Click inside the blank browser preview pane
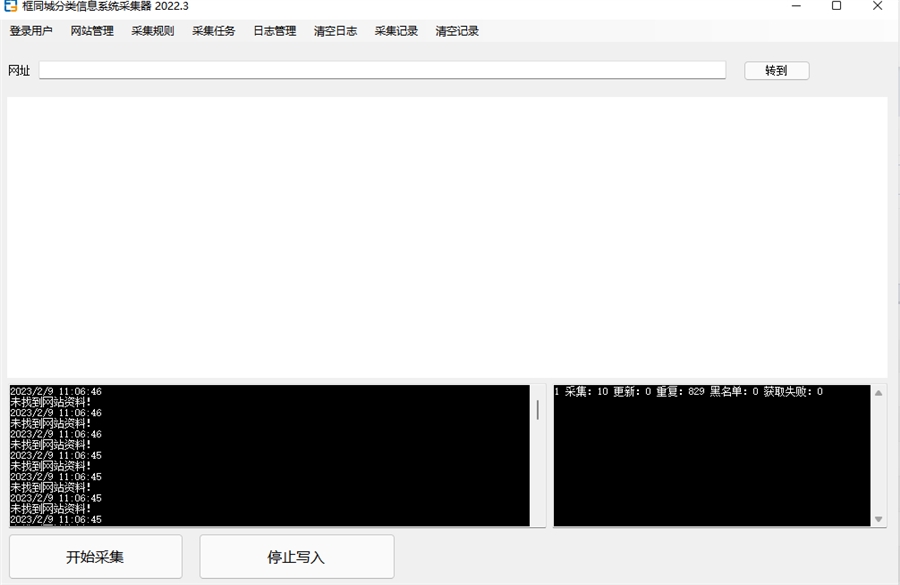900x585 pixels. coord(447,237)
